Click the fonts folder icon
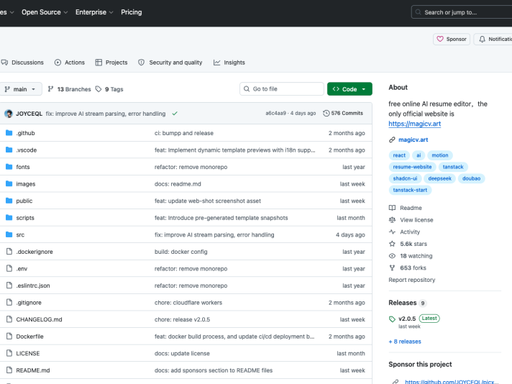The height and width of the screenshot is (384, 512). pos(9,167)
